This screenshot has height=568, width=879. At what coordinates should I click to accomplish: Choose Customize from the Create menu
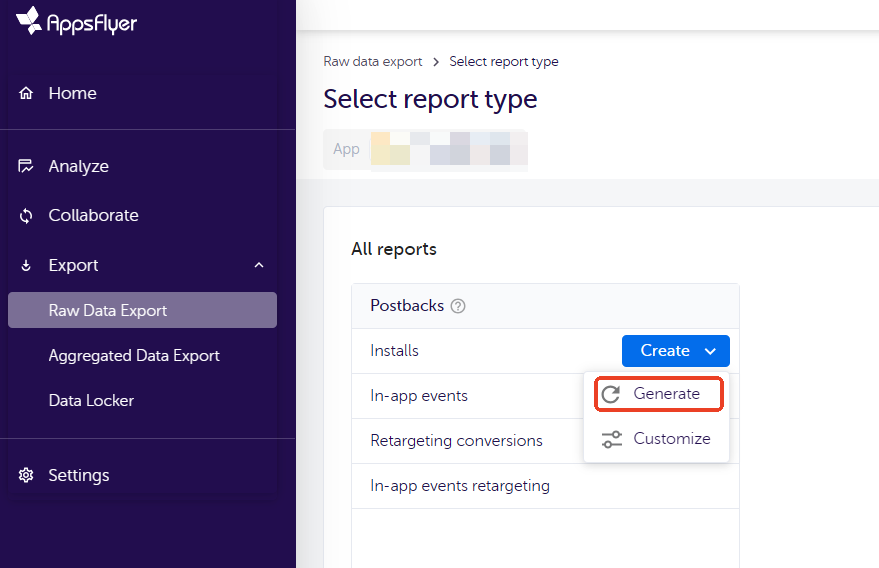pos(656,439)
